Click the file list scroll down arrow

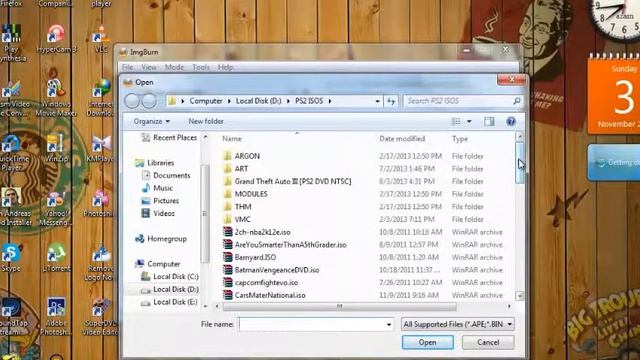tap(520, 296)
